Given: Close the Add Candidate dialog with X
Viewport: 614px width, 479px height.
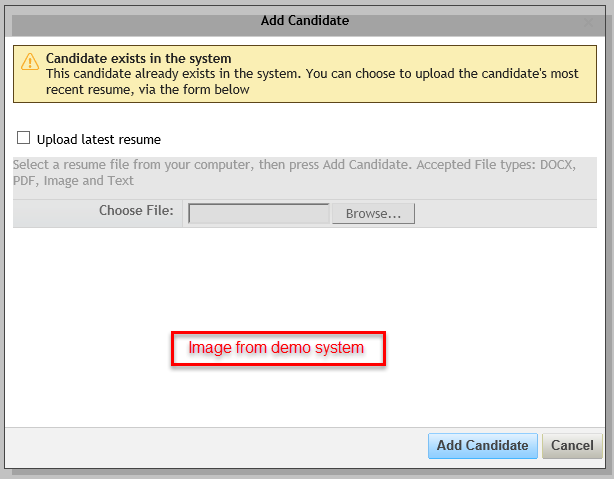Looking at the screenshot, I should tap(588, 22).
